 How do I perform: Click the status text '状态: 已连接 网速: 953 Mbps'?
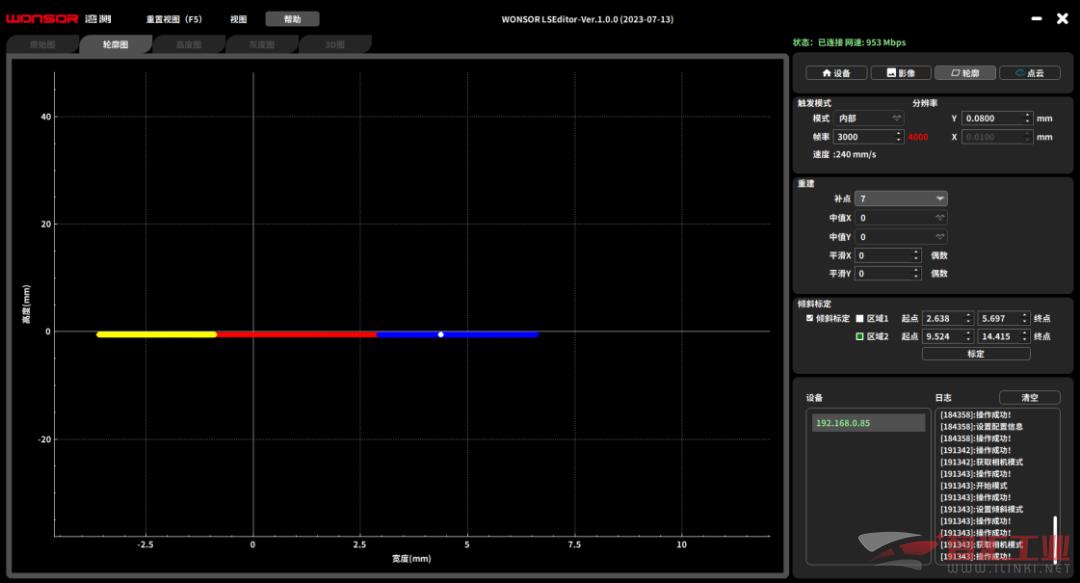849,43
